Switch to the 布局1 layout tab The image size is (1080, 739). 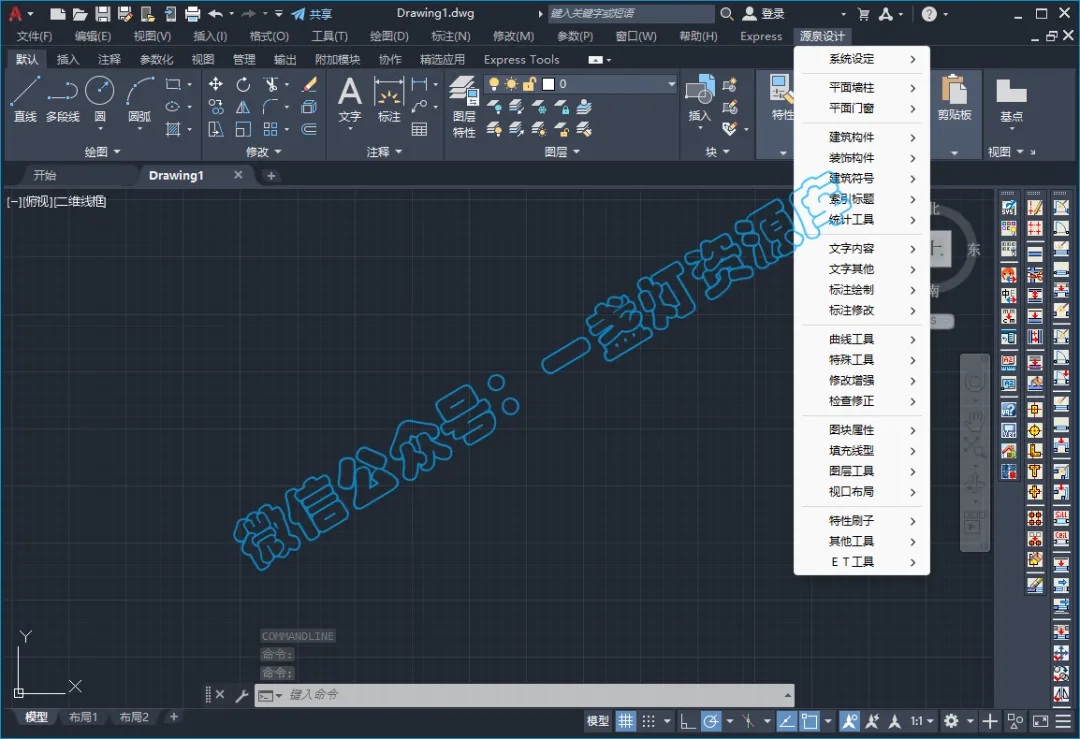tap(83, 717)
